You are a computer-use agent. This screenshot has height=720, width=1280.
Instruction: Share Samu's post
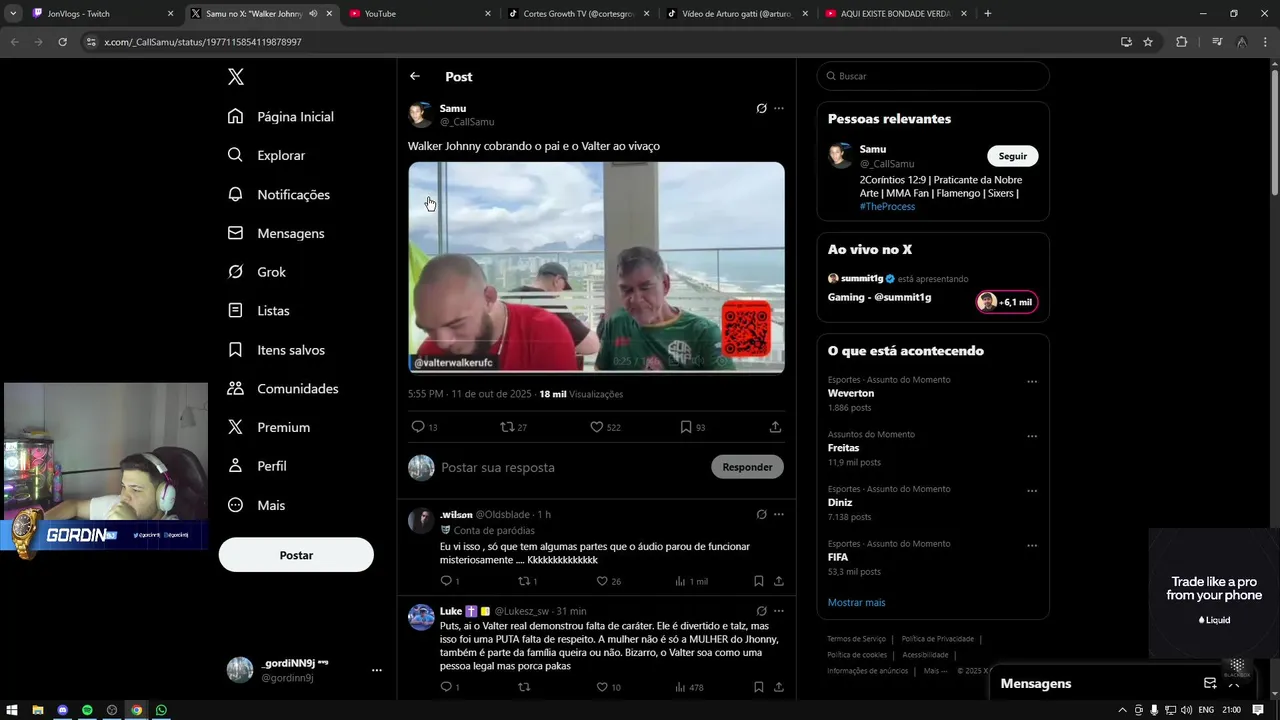click(775, 427)
